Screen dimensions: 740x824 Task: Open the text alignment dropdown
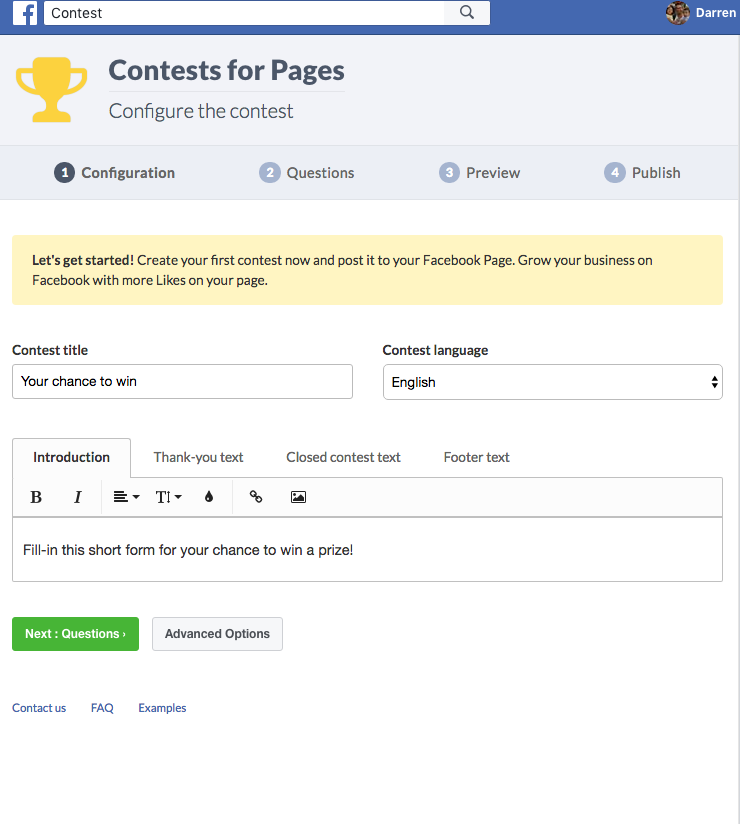(x=125, y=497)
